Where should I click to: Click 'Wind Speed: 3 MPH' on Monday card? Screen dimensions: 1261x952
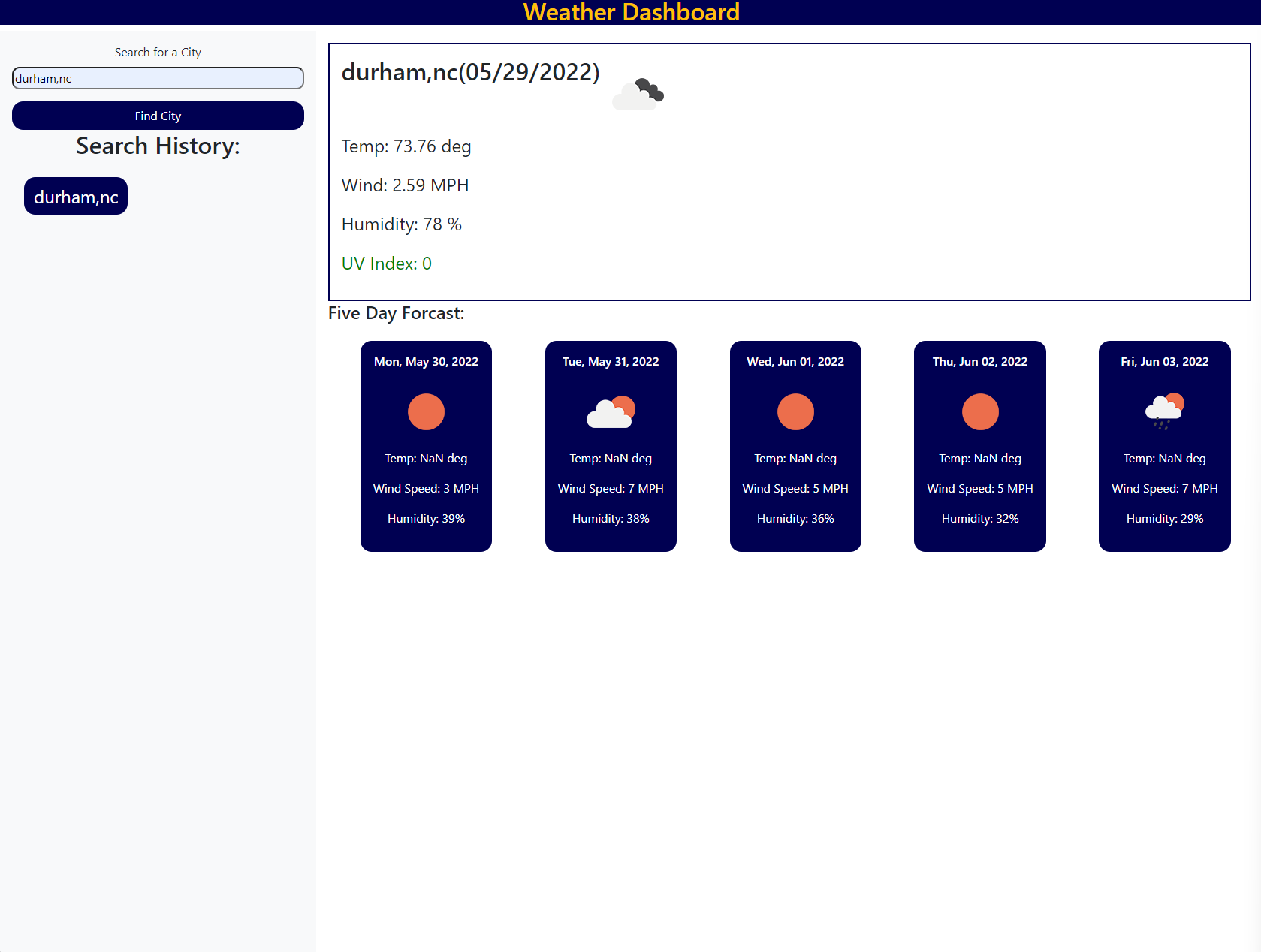click(426, 488)
